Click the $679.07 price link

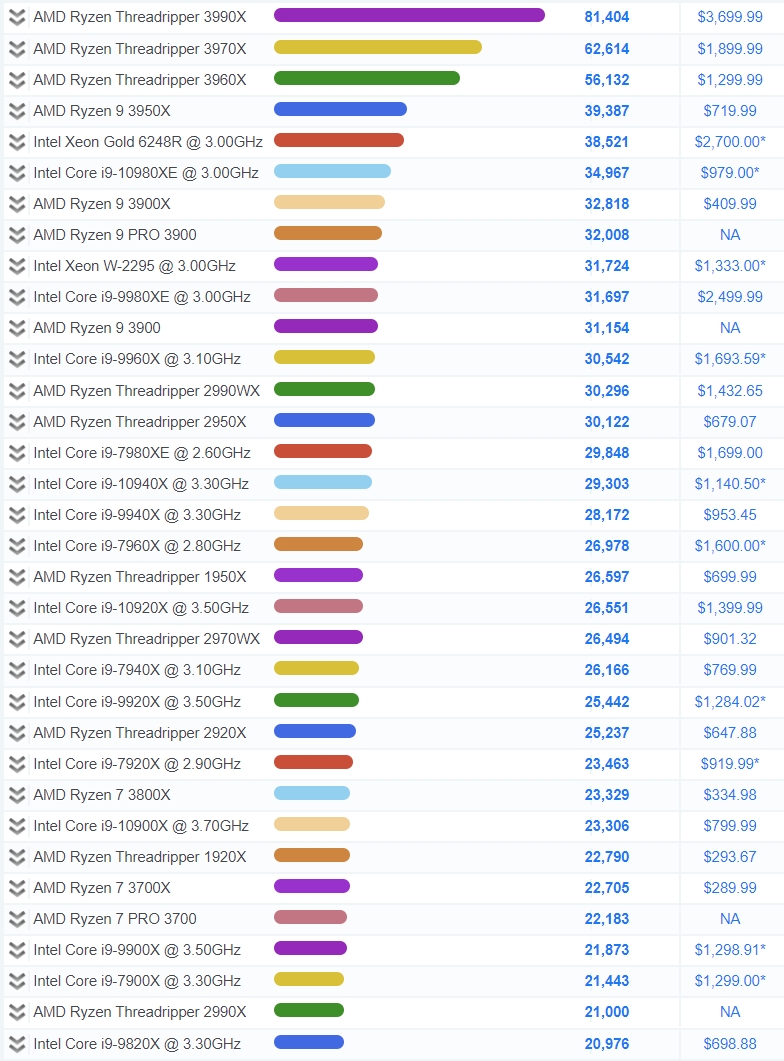[730, 422]
